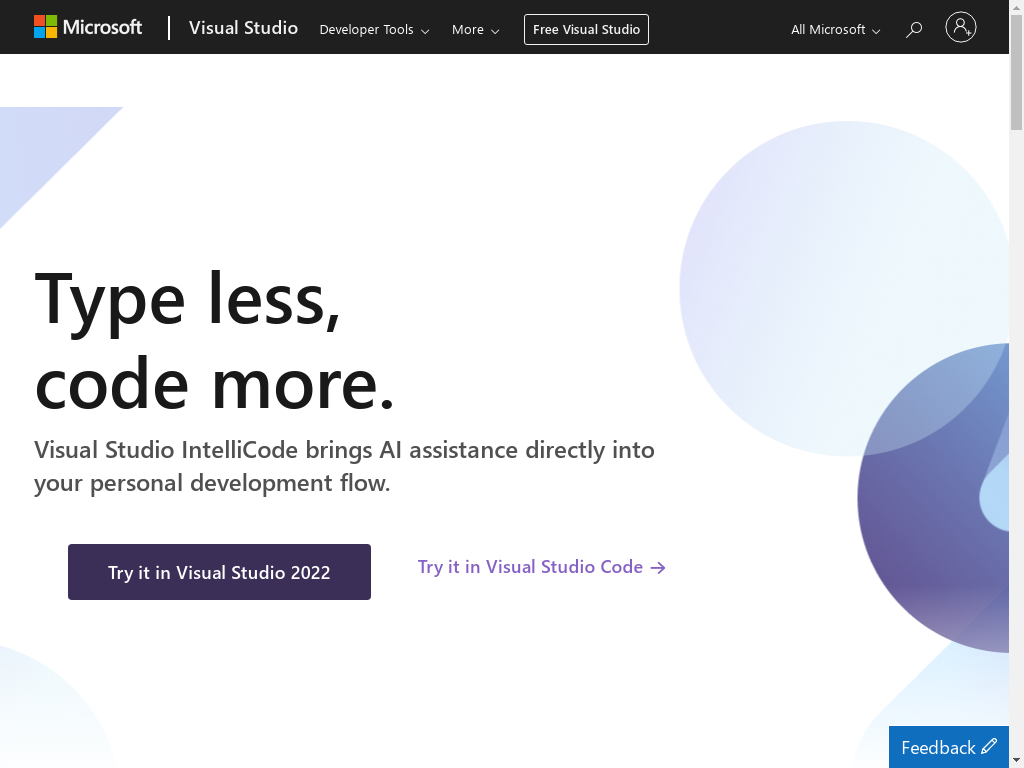Expand the More menu
This screenshot has height=768, width=1024.
[x=475, y=30]
